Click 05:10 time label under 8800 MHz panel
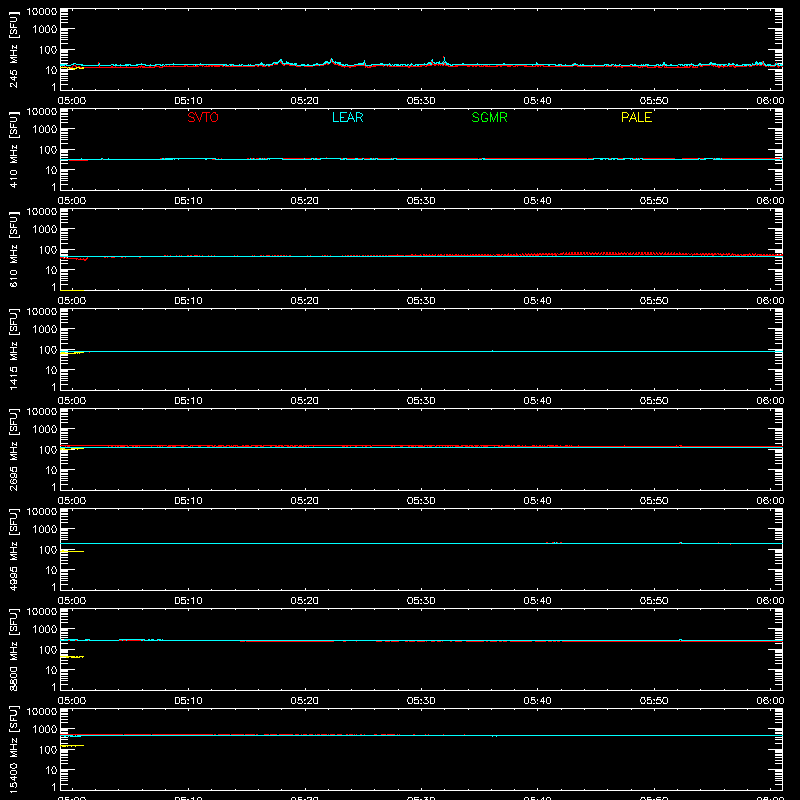 click(188, 701)
